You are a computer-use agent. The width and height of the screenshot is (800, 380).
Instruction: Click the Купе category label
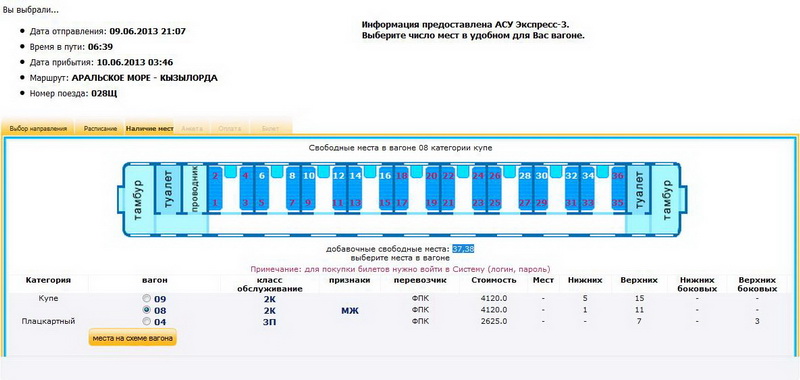tap(48, 298)
